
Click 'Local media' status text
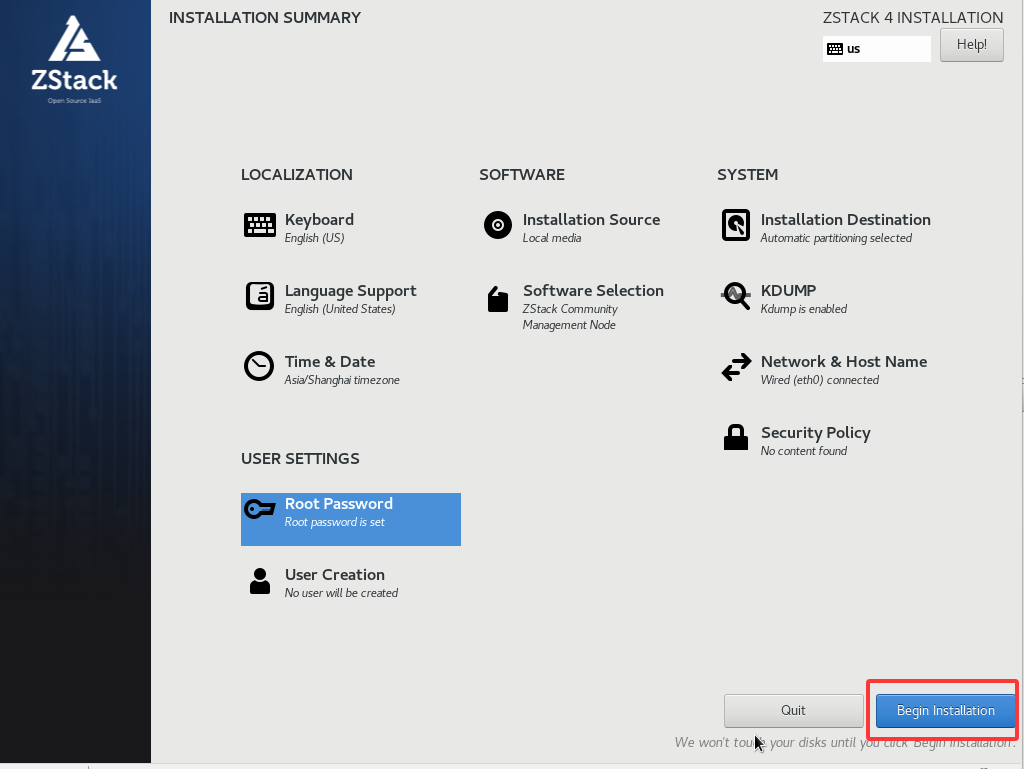point(551,238)
